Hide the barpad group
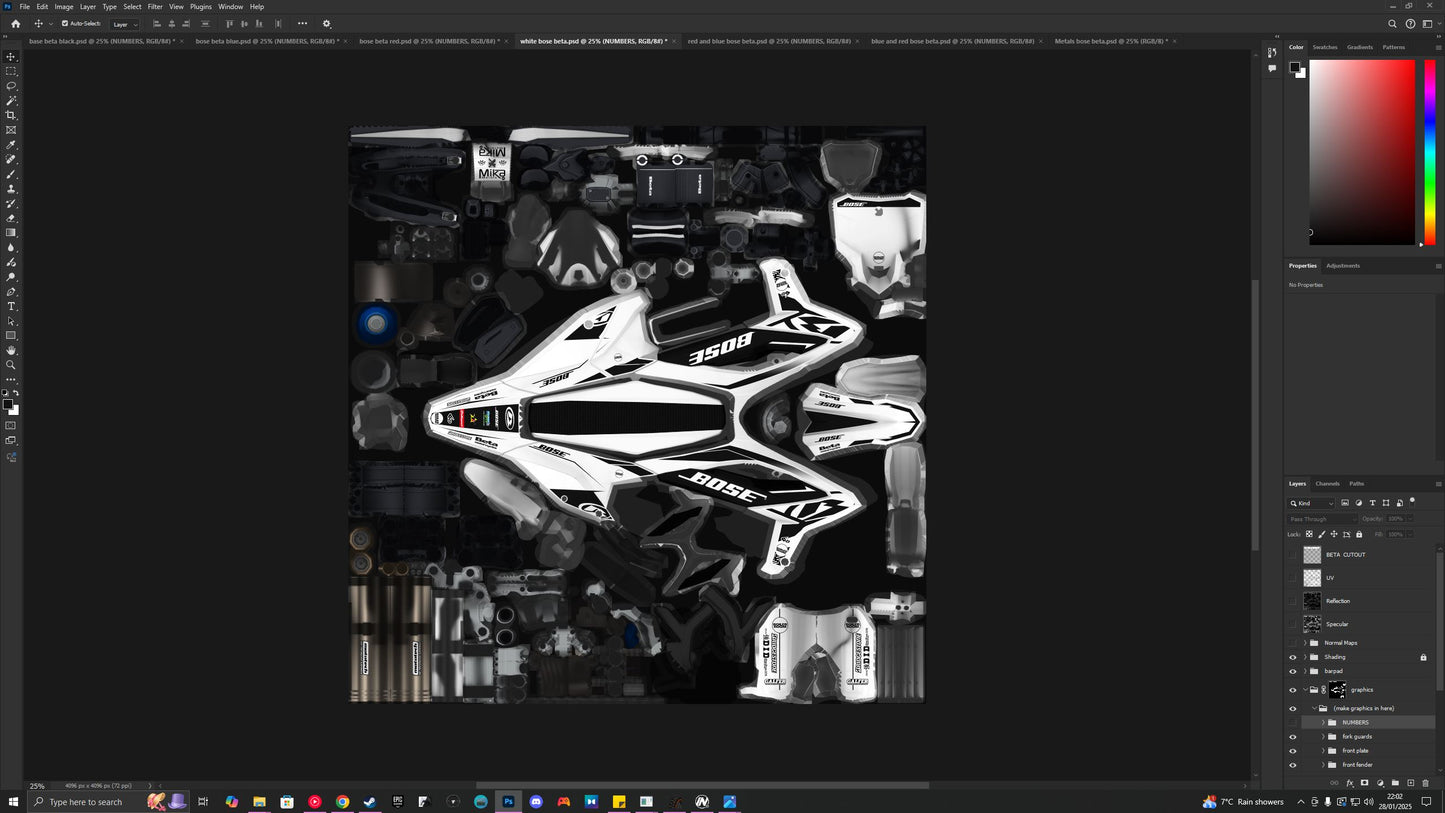Viewport: 1445px width, 813px height. pyautogui.click(x=1292, y=671)
